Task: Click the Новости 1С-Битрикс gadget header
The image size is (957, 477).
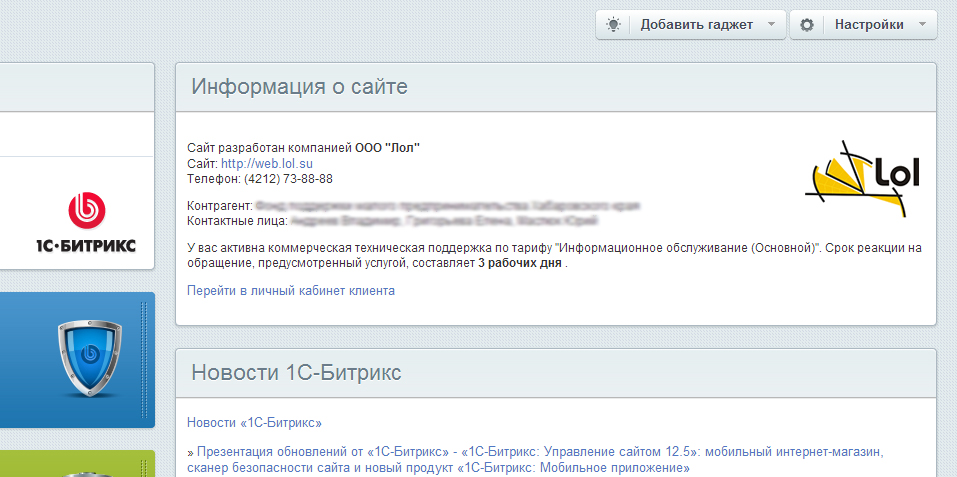Action: (296, 373)
